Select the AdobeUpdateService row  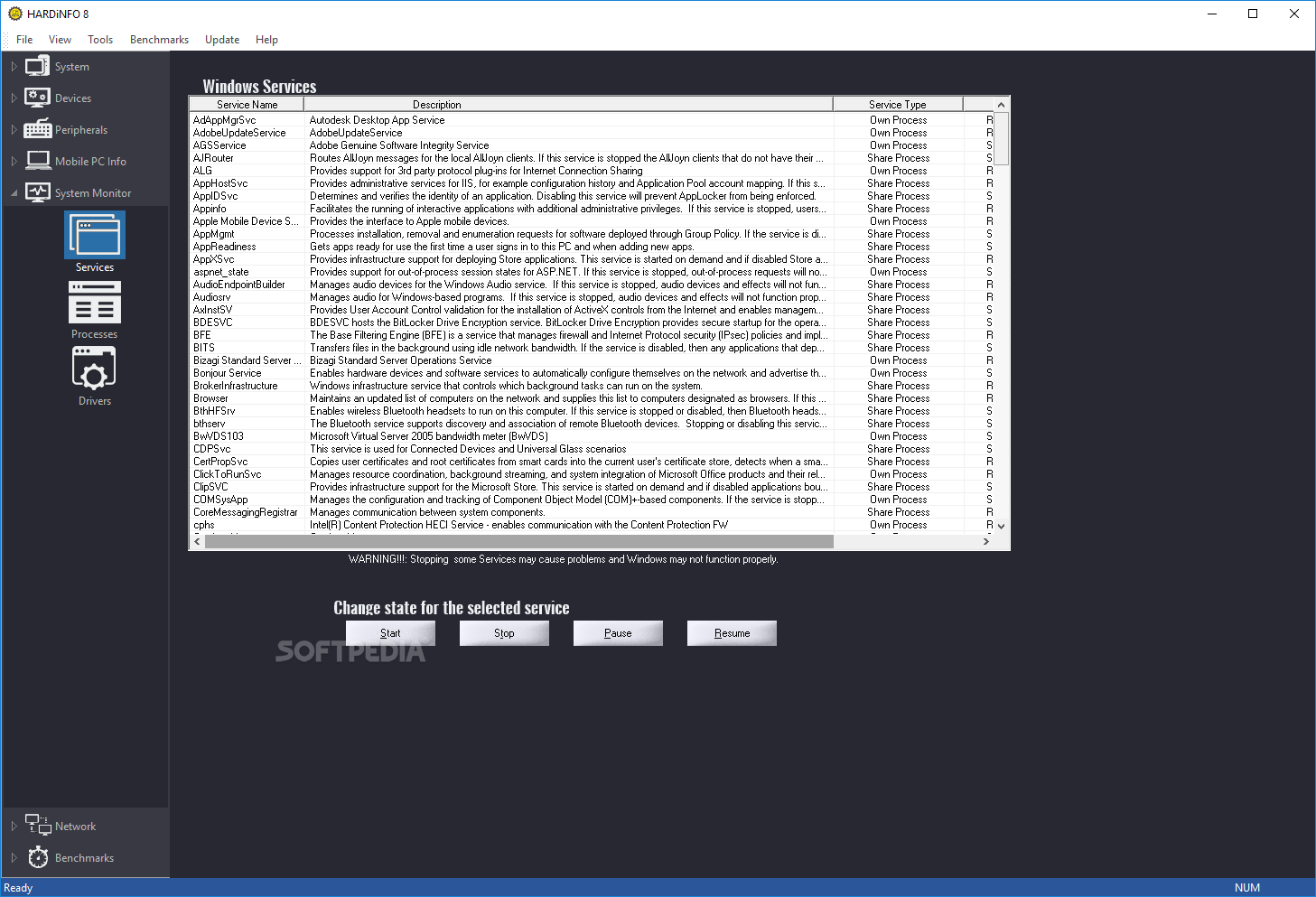click(x=591, y=133)
